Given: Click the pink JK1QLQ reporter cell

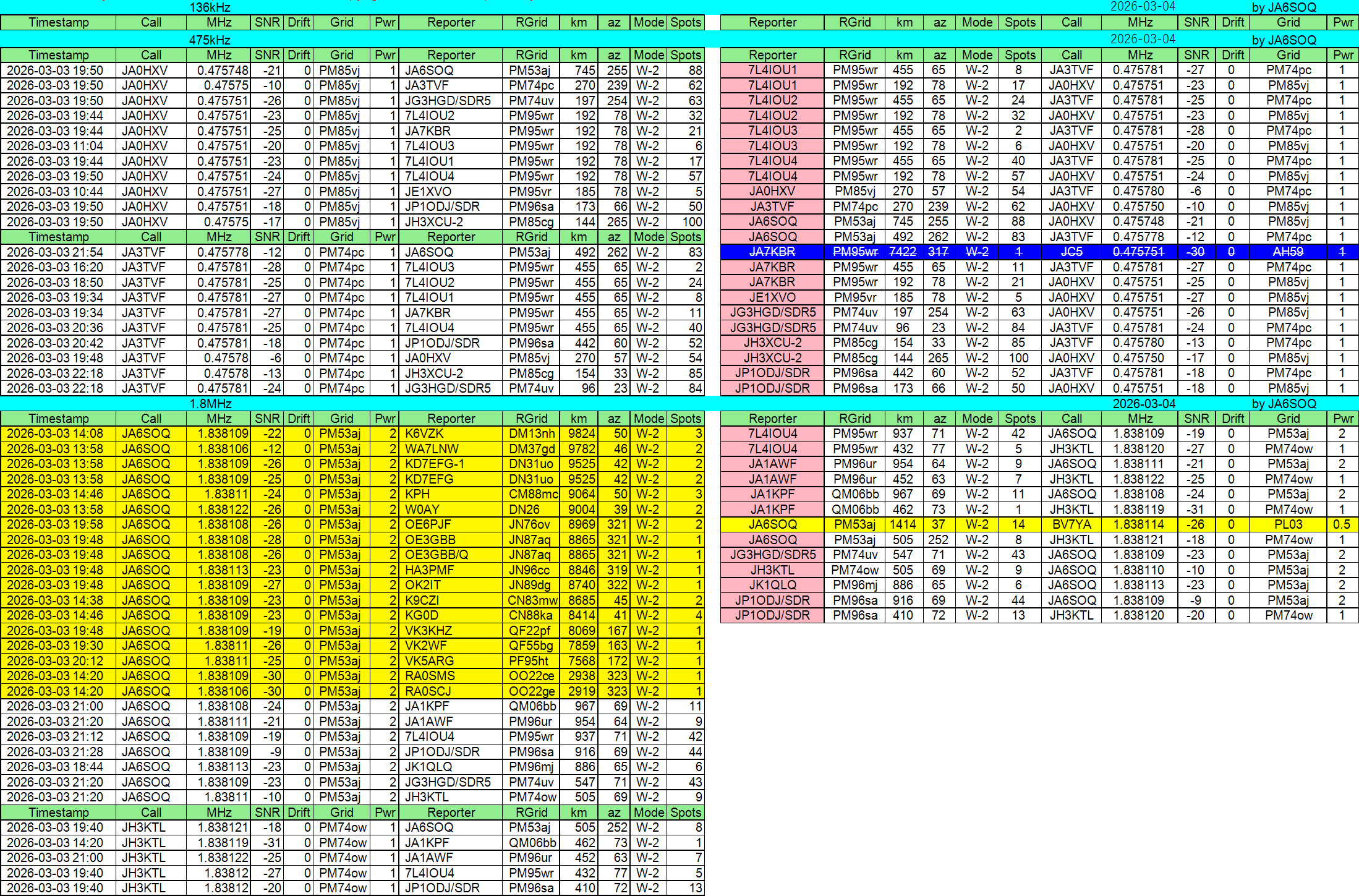Looking at the screenshot, I should point(772,585).
